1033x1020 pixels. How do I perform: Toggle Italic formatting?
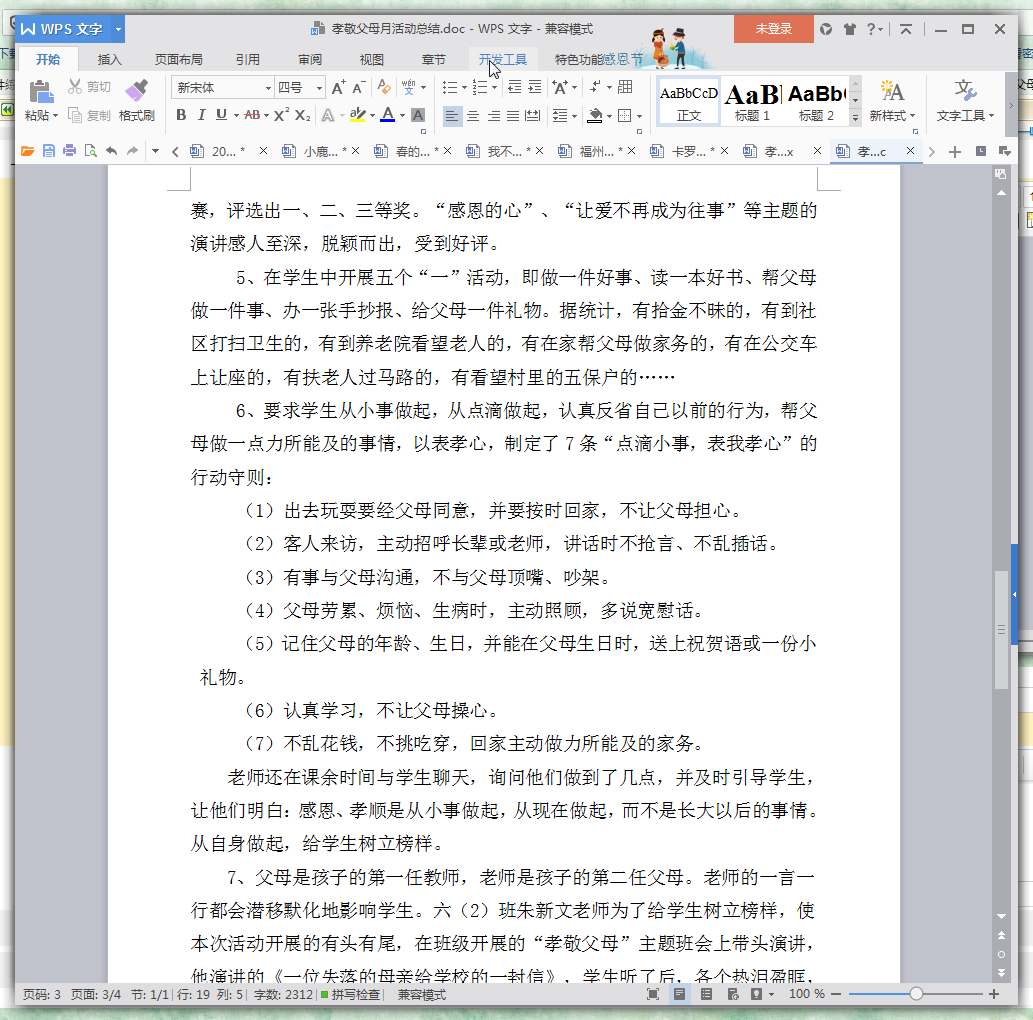[x=202, y=115]
